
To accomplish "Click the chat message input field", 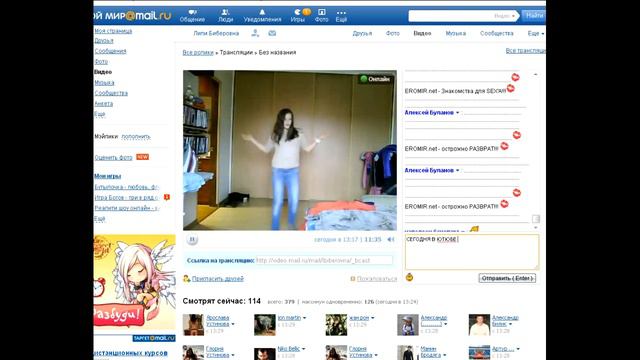I will [x=472, y=252].
